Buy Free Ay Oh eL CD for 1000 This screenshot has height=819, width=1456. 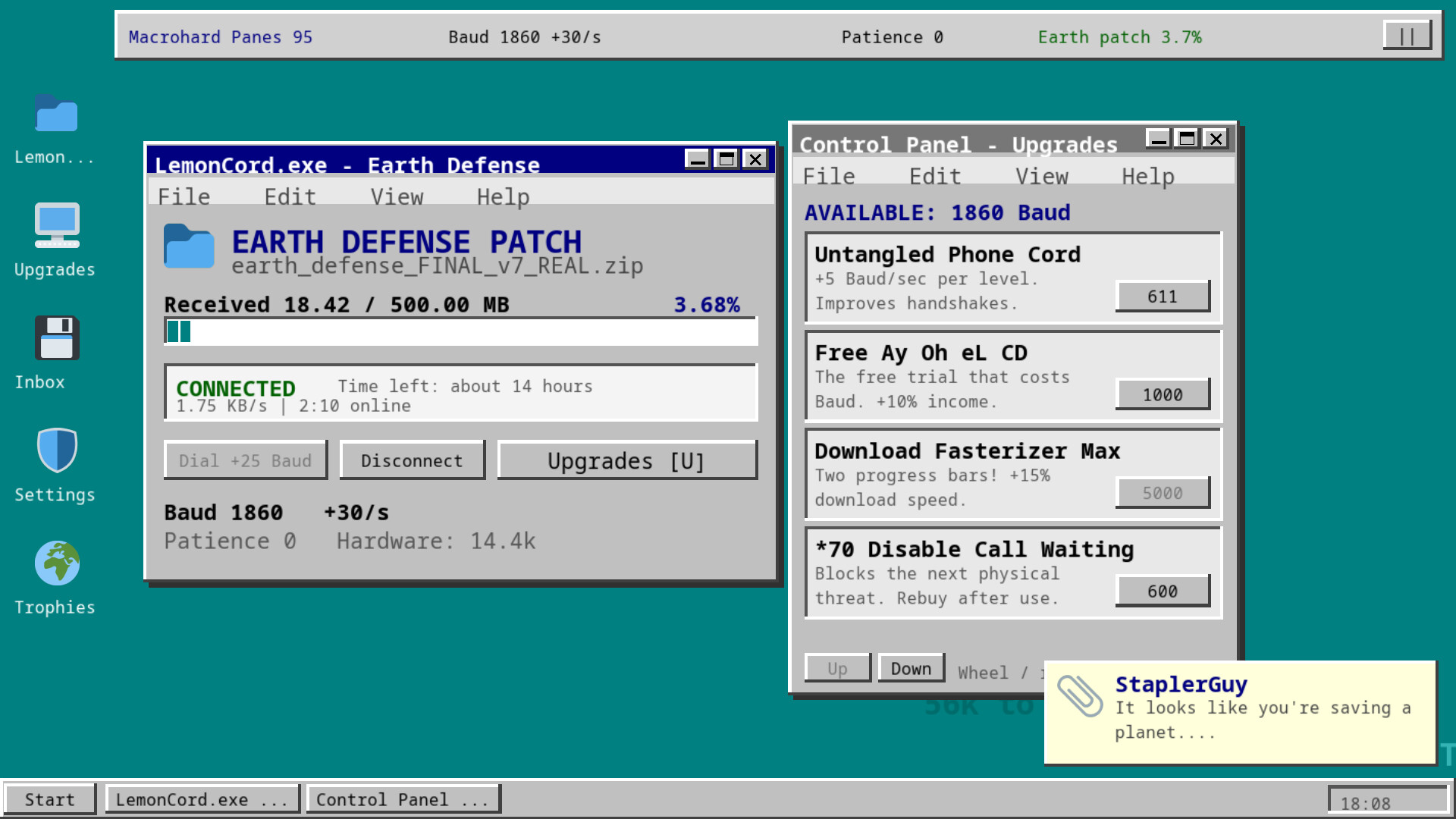point(1163,394)
